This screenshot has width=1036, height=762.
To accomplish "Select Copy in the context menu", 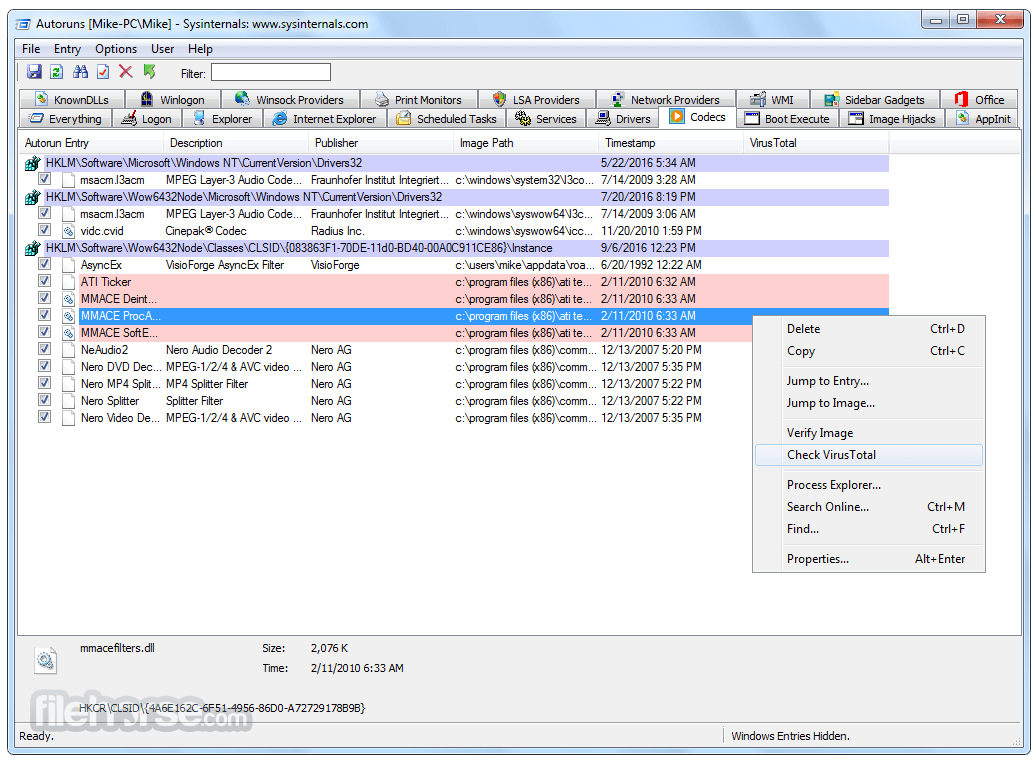I will tap(868, 352).
